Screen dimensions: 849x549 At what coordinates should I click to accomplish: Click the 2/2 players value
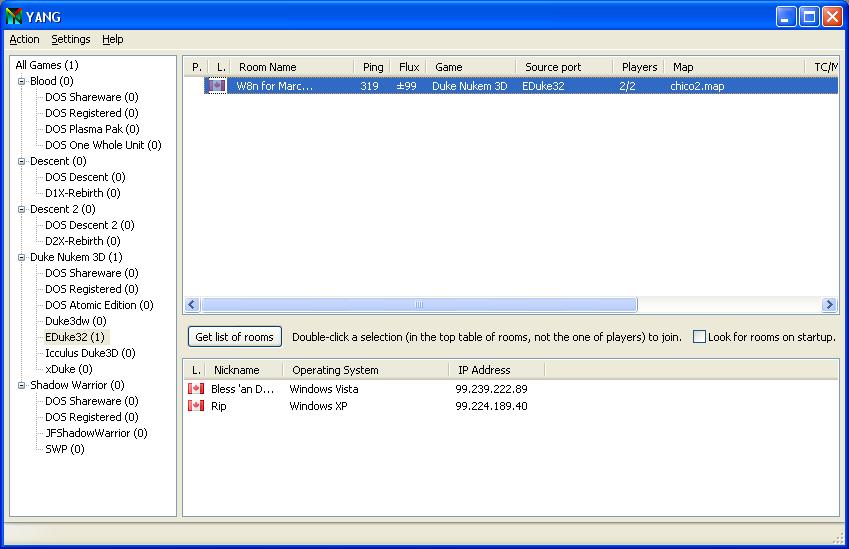point(627,86)
